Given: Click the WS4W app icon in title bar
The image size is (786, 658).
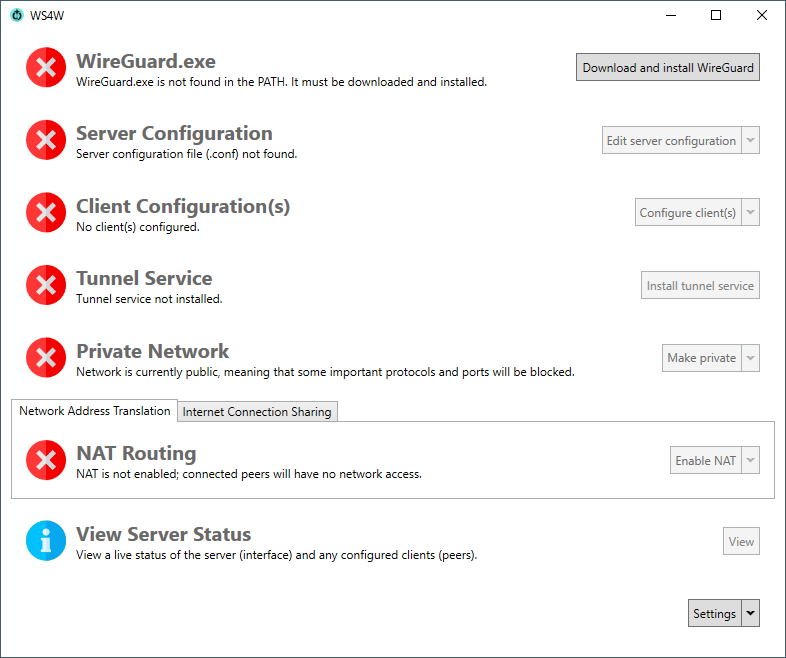Looking at the screenshot, I should point(16,15).
